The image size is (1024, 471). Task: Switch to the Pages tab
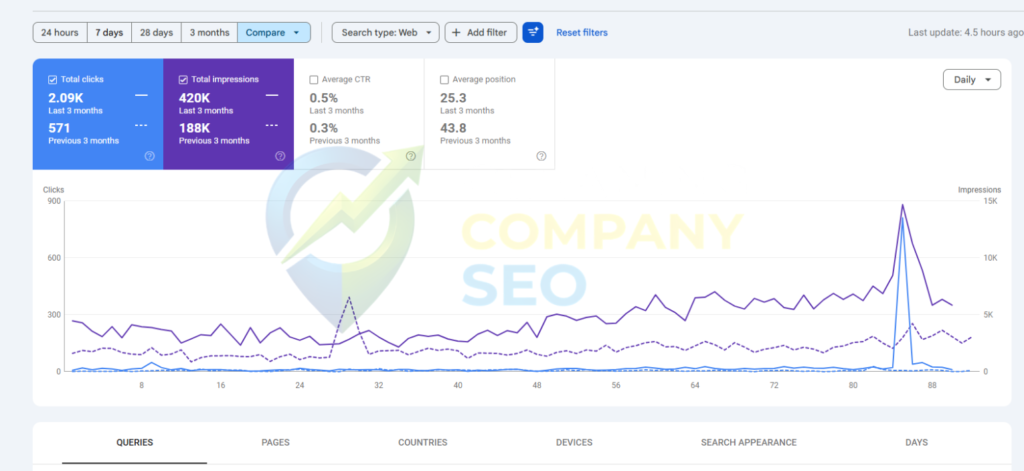click(275, 442)
